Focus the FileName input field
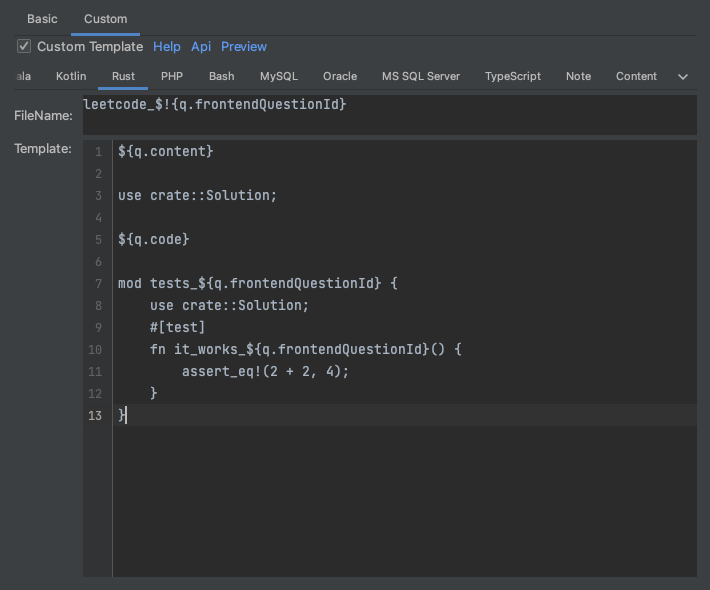Viewport: 710px width, 590px height. tap(389, 115)
